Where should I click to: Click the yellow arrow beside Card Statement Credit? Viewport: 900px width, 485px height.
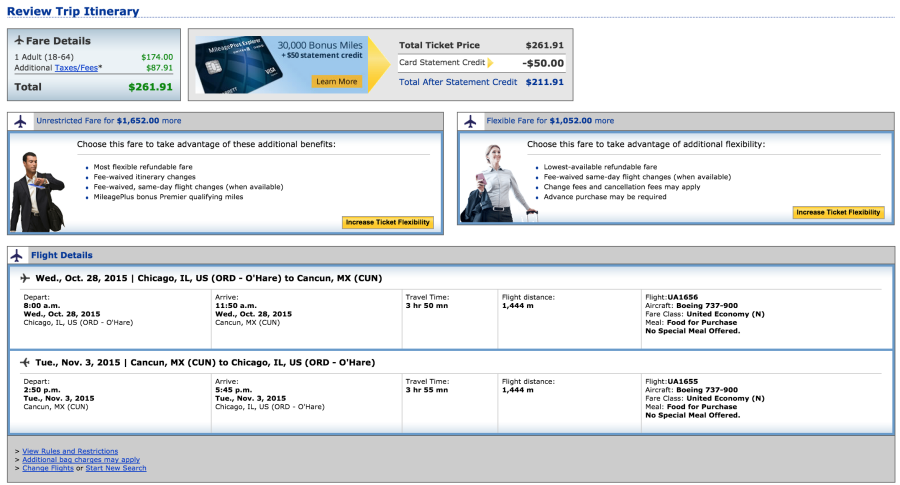(490, 63)
